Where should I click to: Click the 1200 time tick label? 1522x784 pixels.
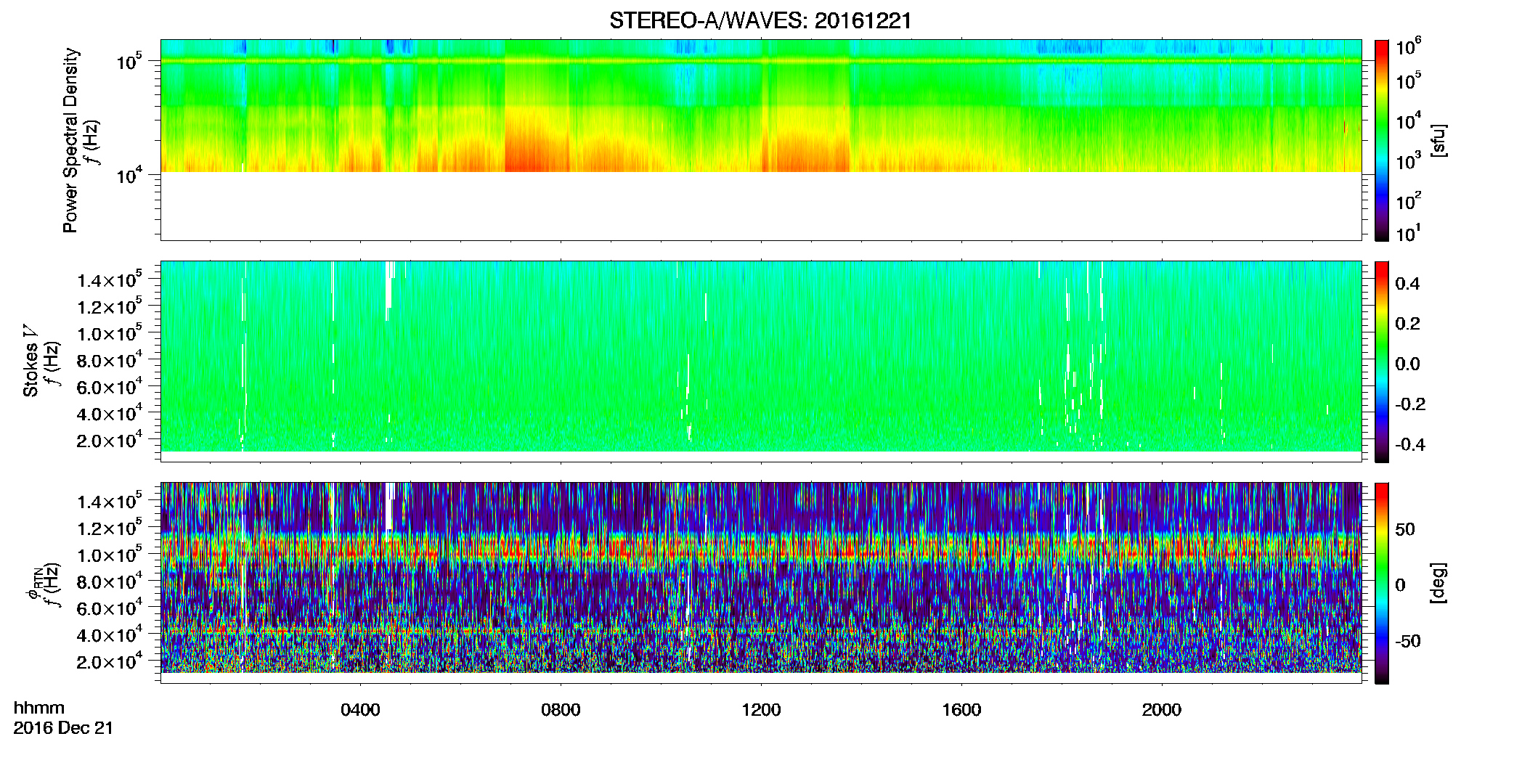761,710
